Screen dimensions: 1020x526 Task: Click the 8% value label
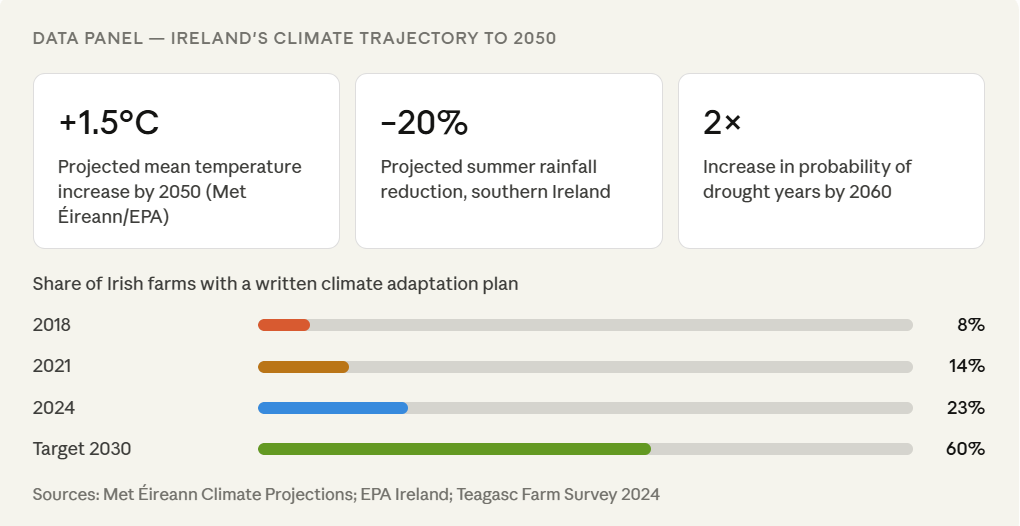[970, 325]
